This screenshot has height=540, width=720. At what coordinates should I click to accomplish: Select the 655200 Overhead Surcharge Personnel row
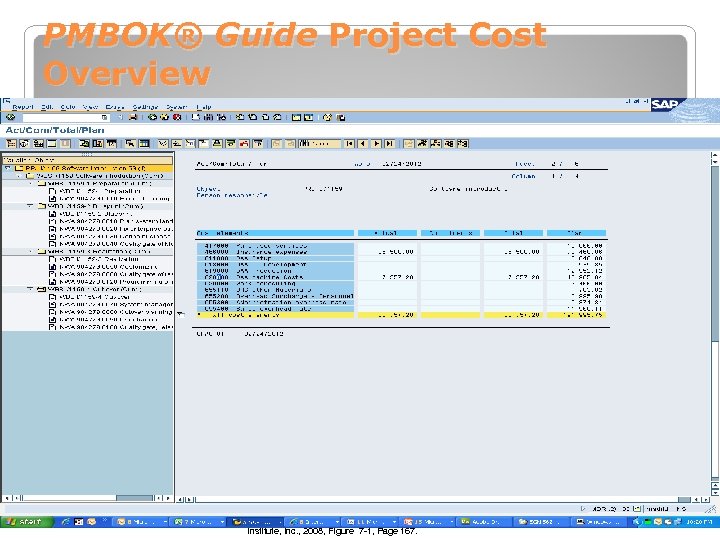(x=275, y=296)
